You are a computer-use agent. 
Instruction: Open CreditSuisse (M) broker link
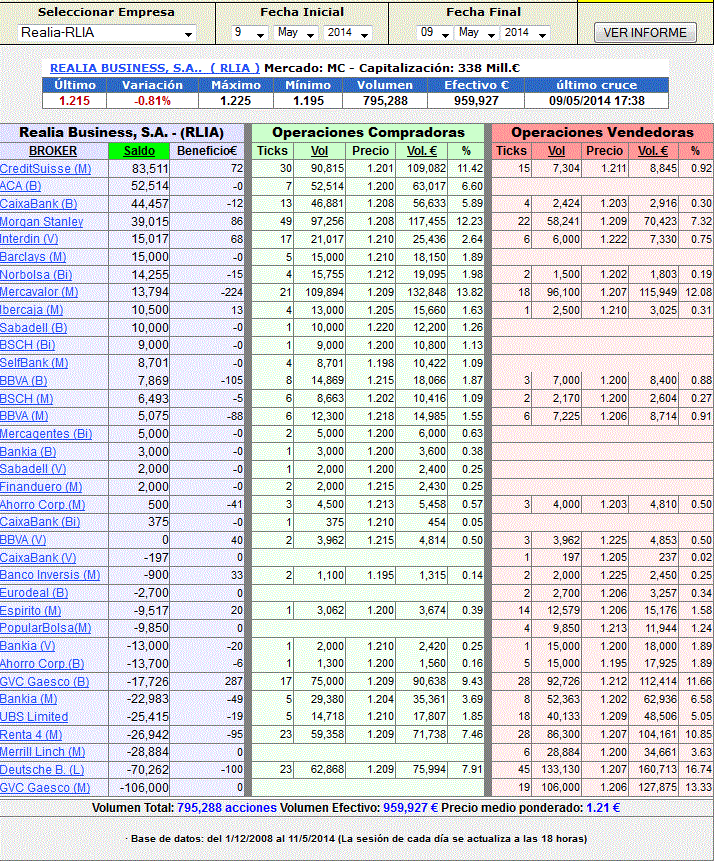(46, 169)
